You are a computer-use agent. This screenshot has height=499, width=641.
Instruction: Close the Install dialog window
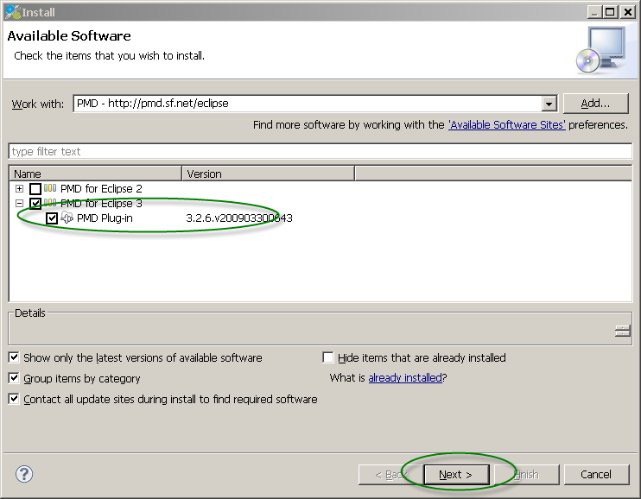[627, 12]
